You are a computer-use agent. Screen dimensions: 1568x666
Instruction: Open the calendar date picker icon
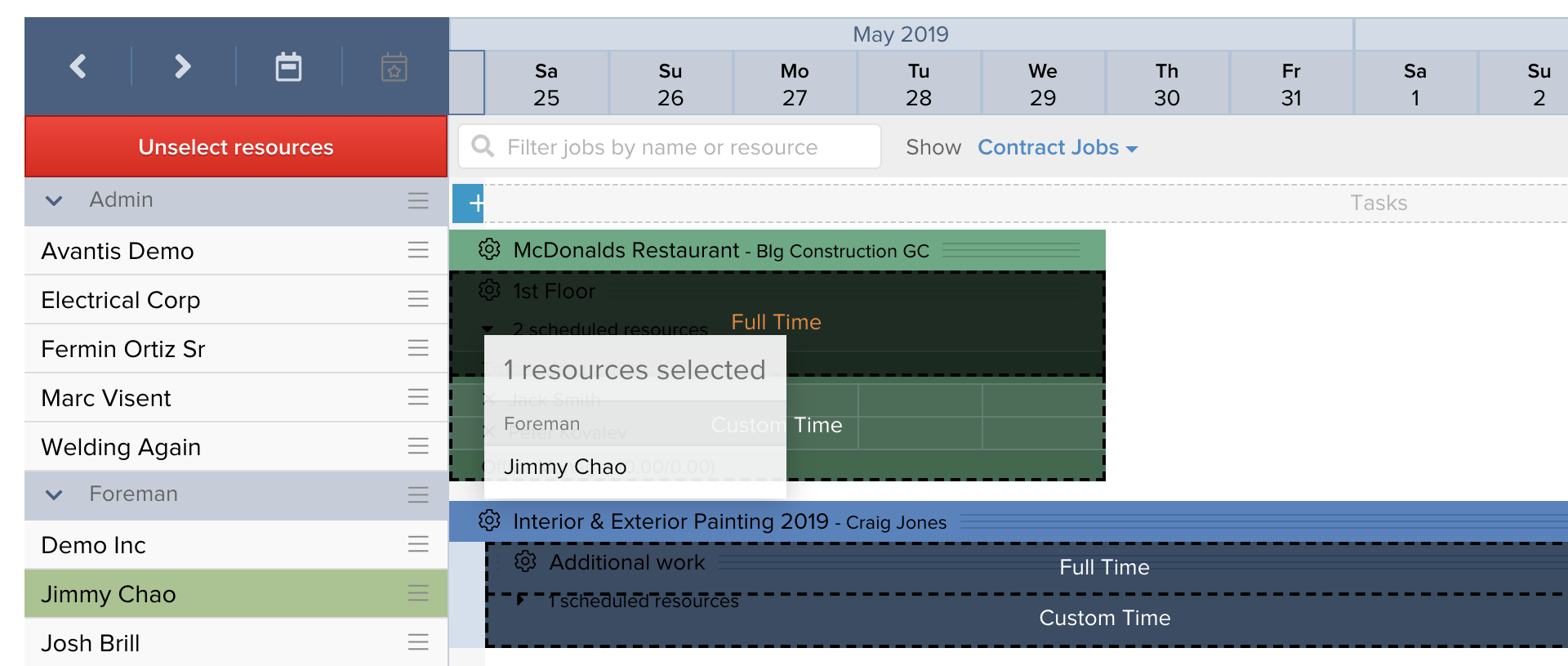[288, 66]
